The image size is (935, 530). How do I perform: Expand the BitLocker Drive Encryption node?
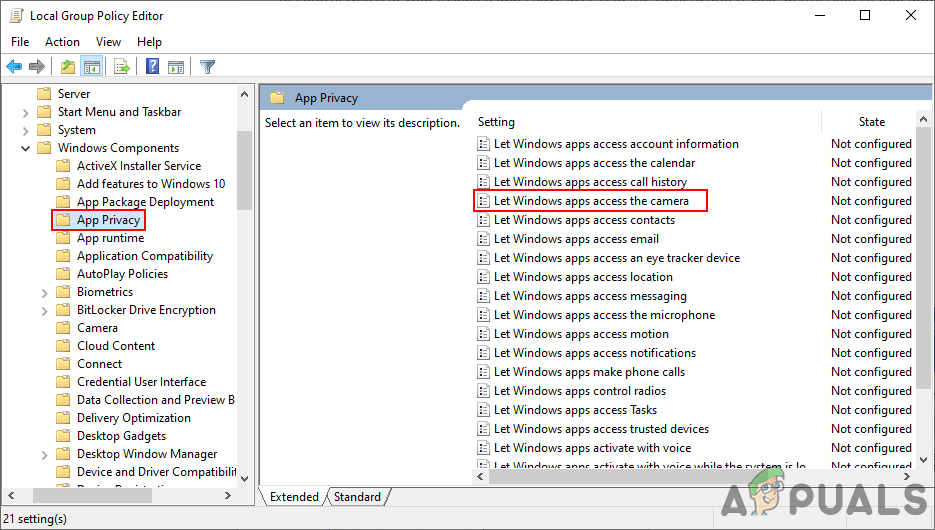point(45,311)
